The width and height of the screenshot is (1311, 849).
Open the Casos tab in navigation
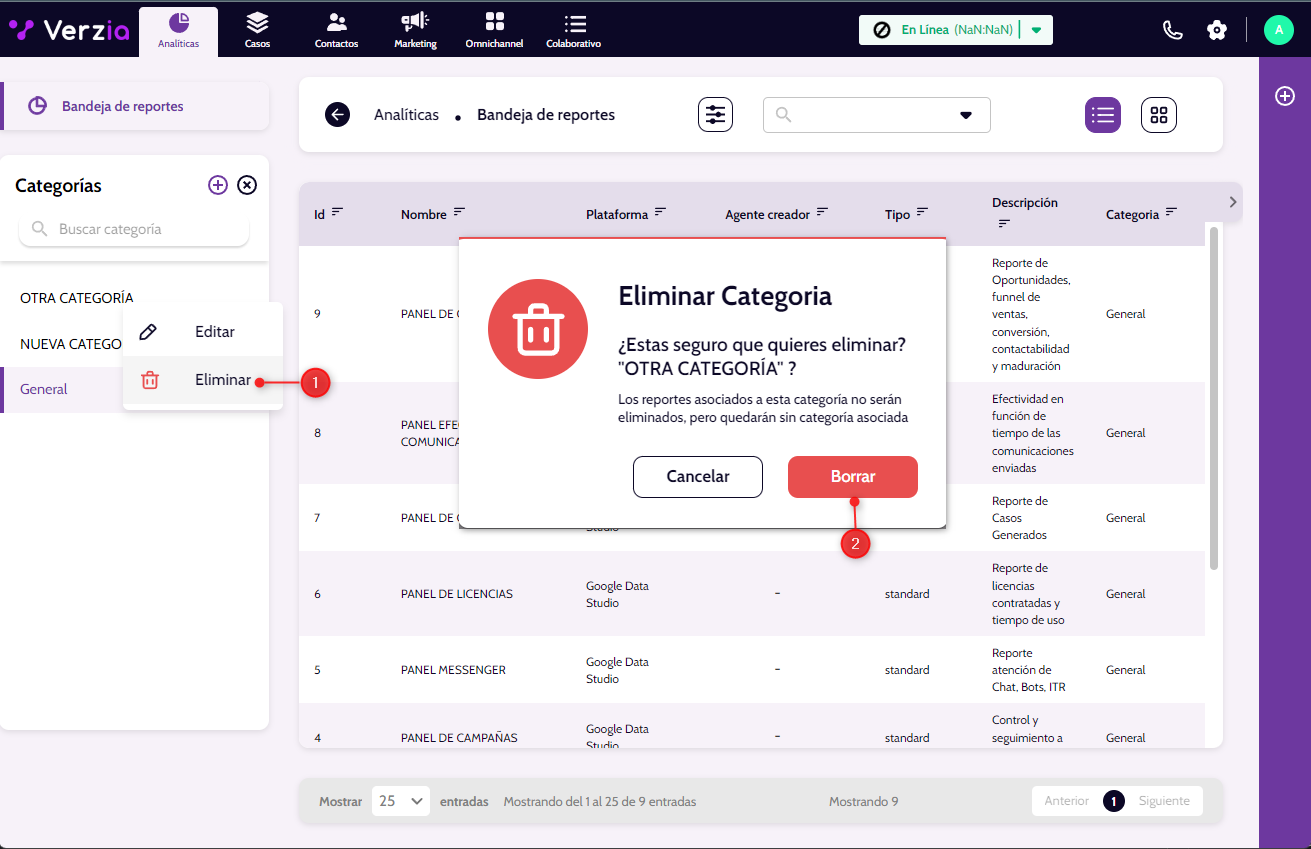(x=257, y=30)
